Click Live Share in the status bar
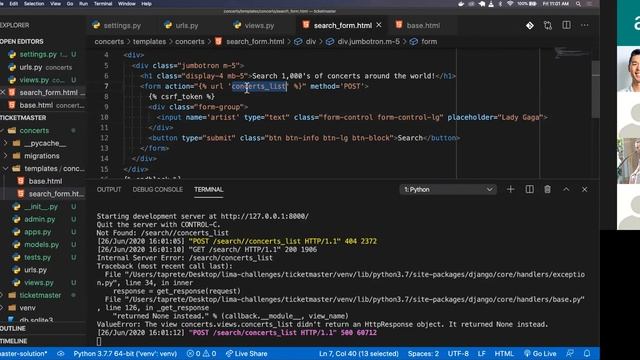This screenshot has height=360, width=640. coord(247,354)
